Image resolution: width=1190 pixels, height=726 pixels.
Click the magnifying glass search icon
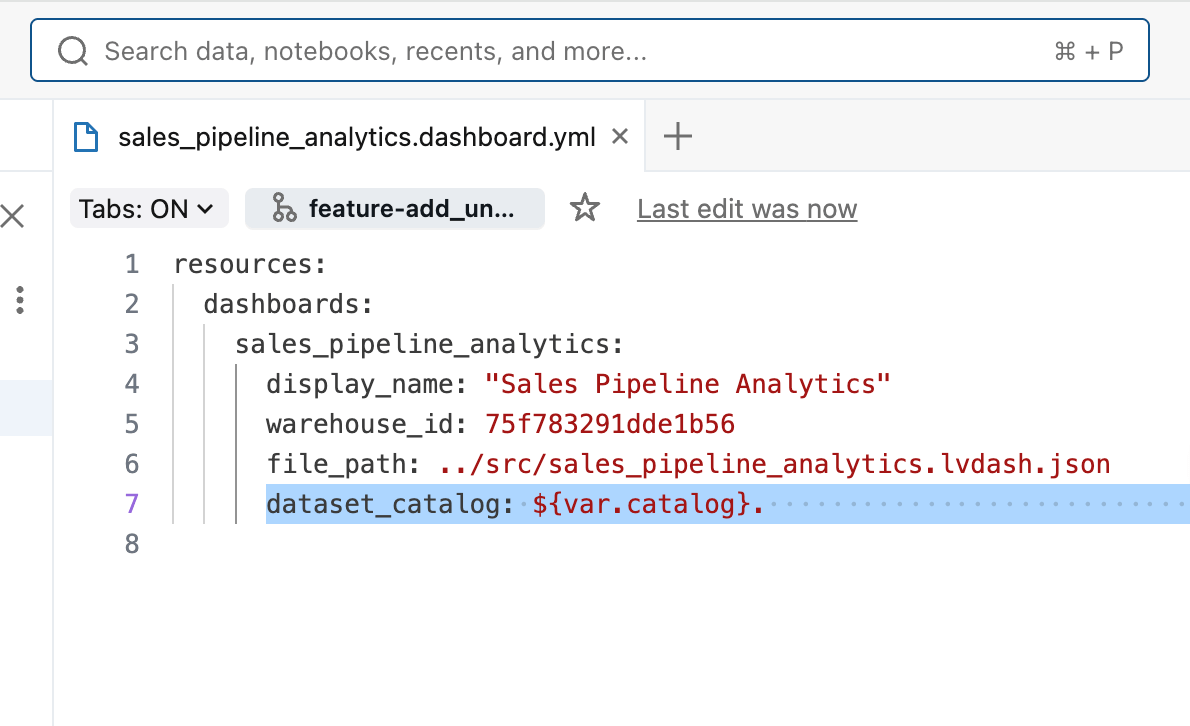(x=73, y=51)
